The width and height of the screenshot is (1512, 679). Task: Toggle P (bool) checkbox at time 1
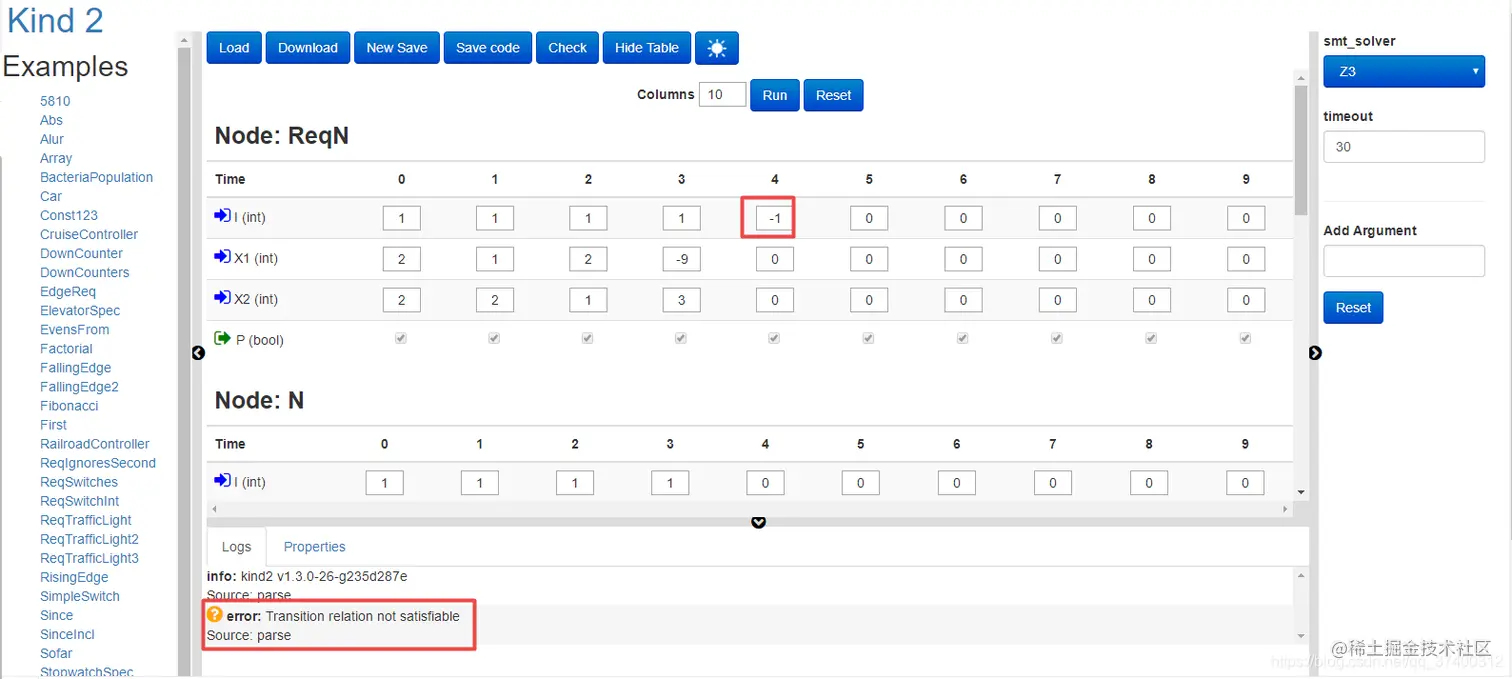click(x=494, y=339)
